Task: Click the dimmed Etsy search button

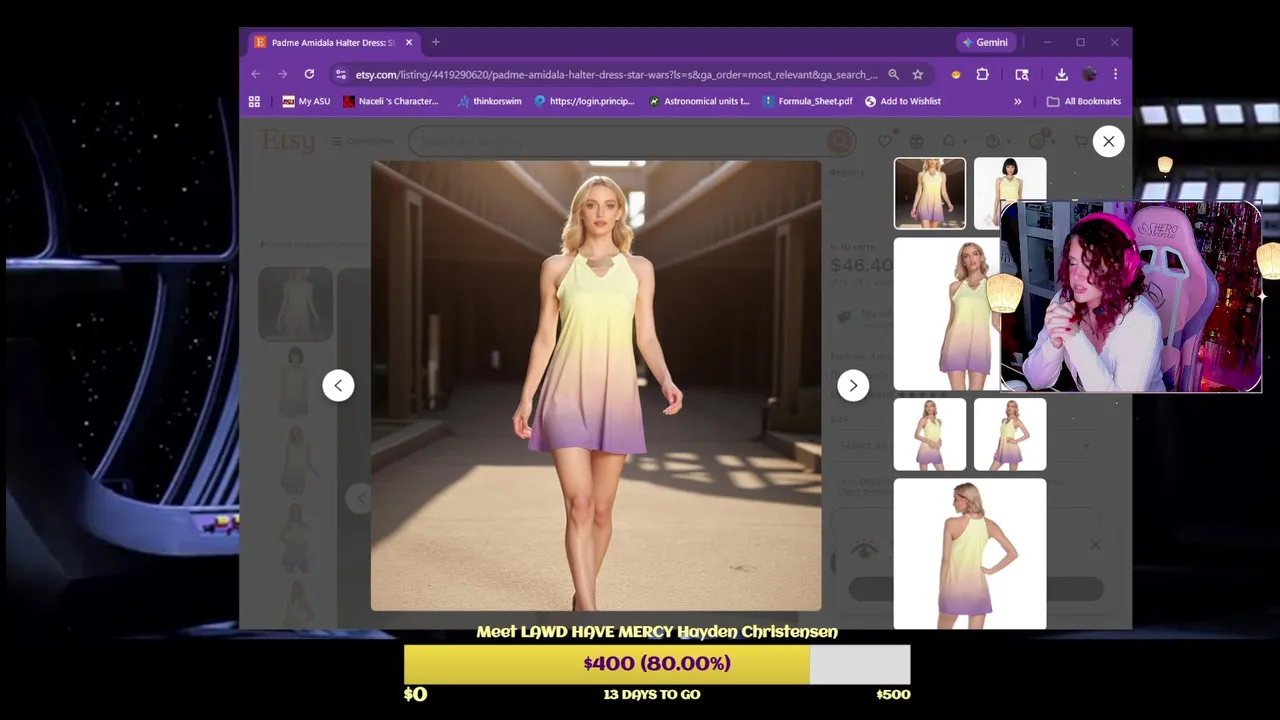Action: (840, 141)
